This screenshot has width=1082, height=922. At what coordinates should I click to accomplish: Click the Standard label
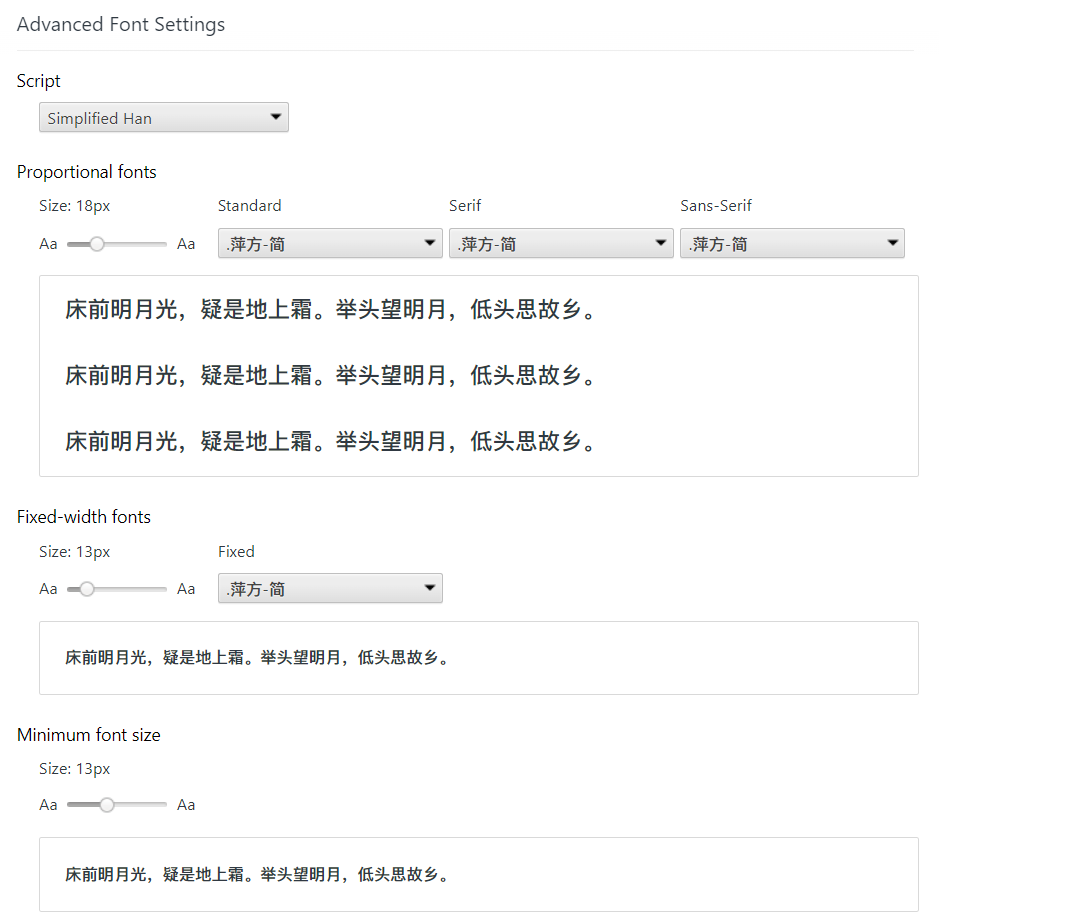tap(249, 206)
